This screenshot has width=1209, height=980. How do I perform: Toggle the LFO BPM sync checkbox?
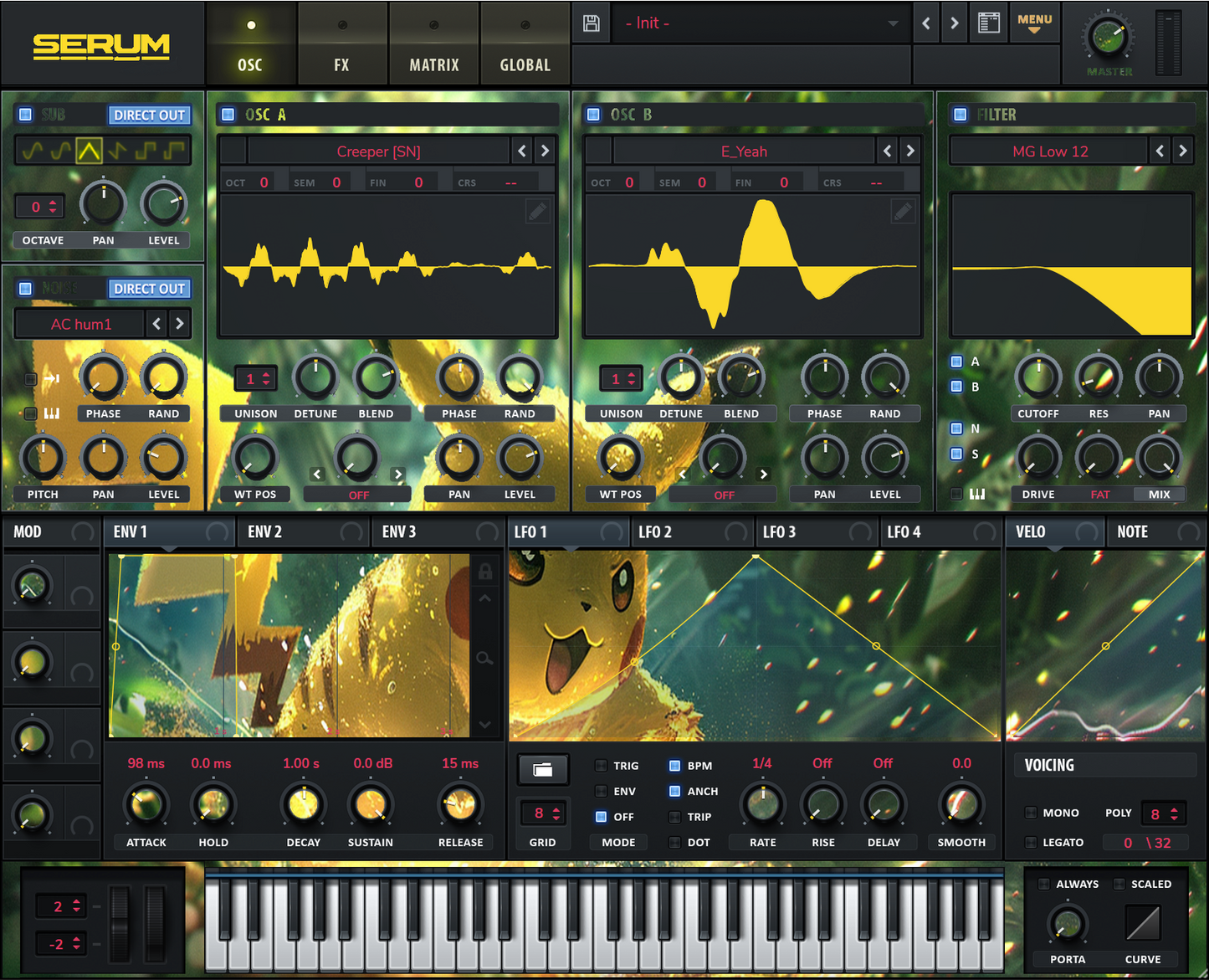click(x=674, y=766)
